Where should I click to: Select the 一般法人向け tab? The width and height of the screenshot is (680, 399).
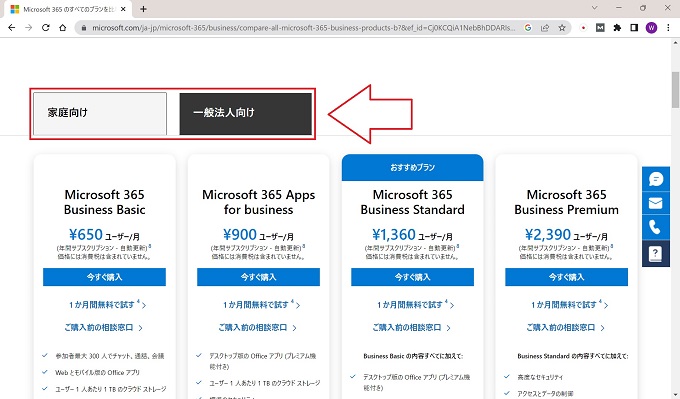click(245, 113)
